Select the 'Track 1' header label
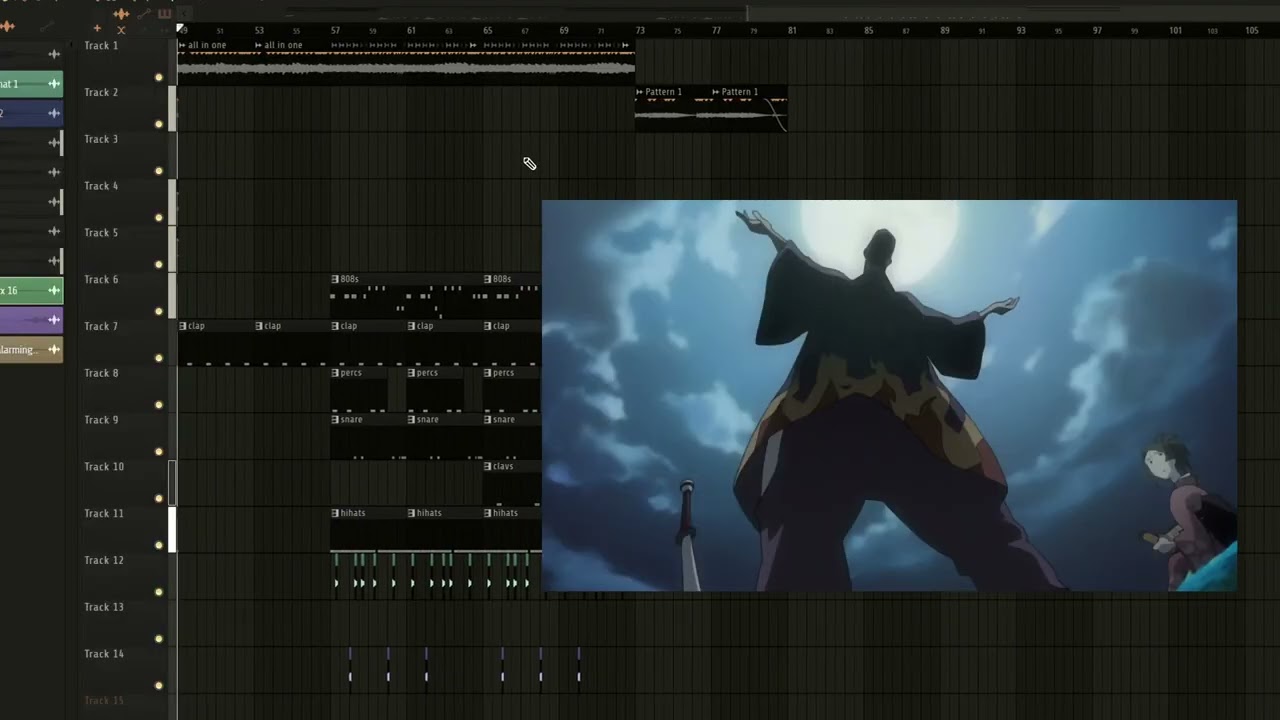 pos(101,46)
